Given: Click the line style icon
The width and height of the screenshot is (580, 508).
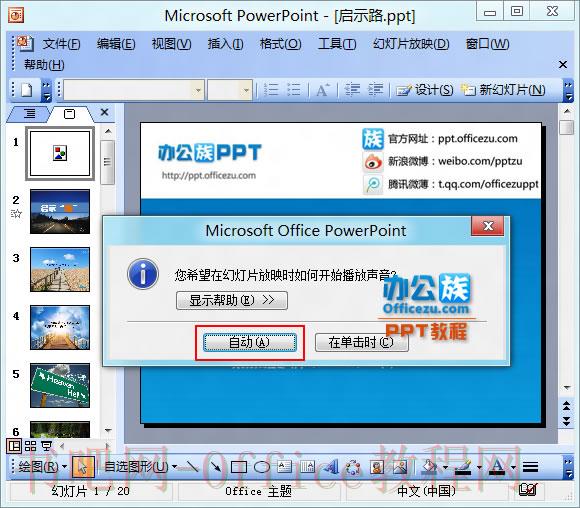Looking at the screenshot, I should tap(530, 467).
